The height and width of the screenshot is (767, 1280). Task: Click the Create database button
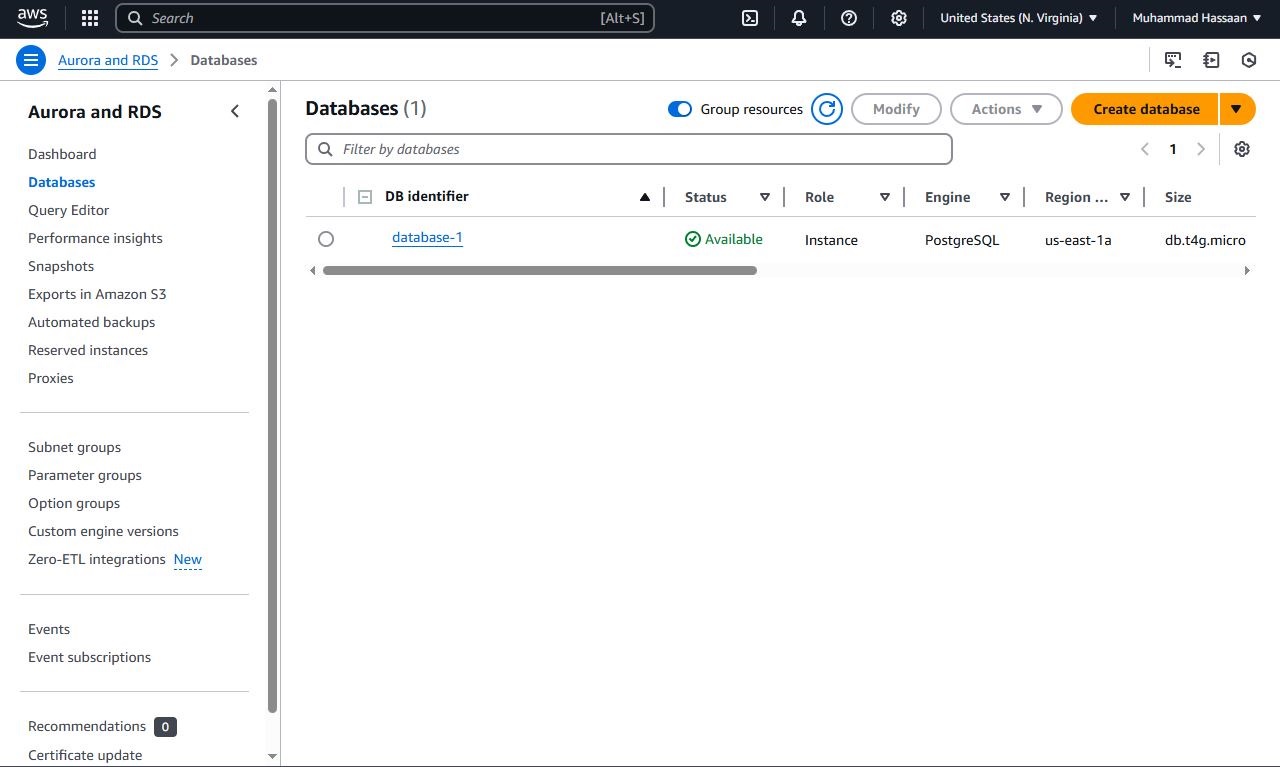(1145, 109)
